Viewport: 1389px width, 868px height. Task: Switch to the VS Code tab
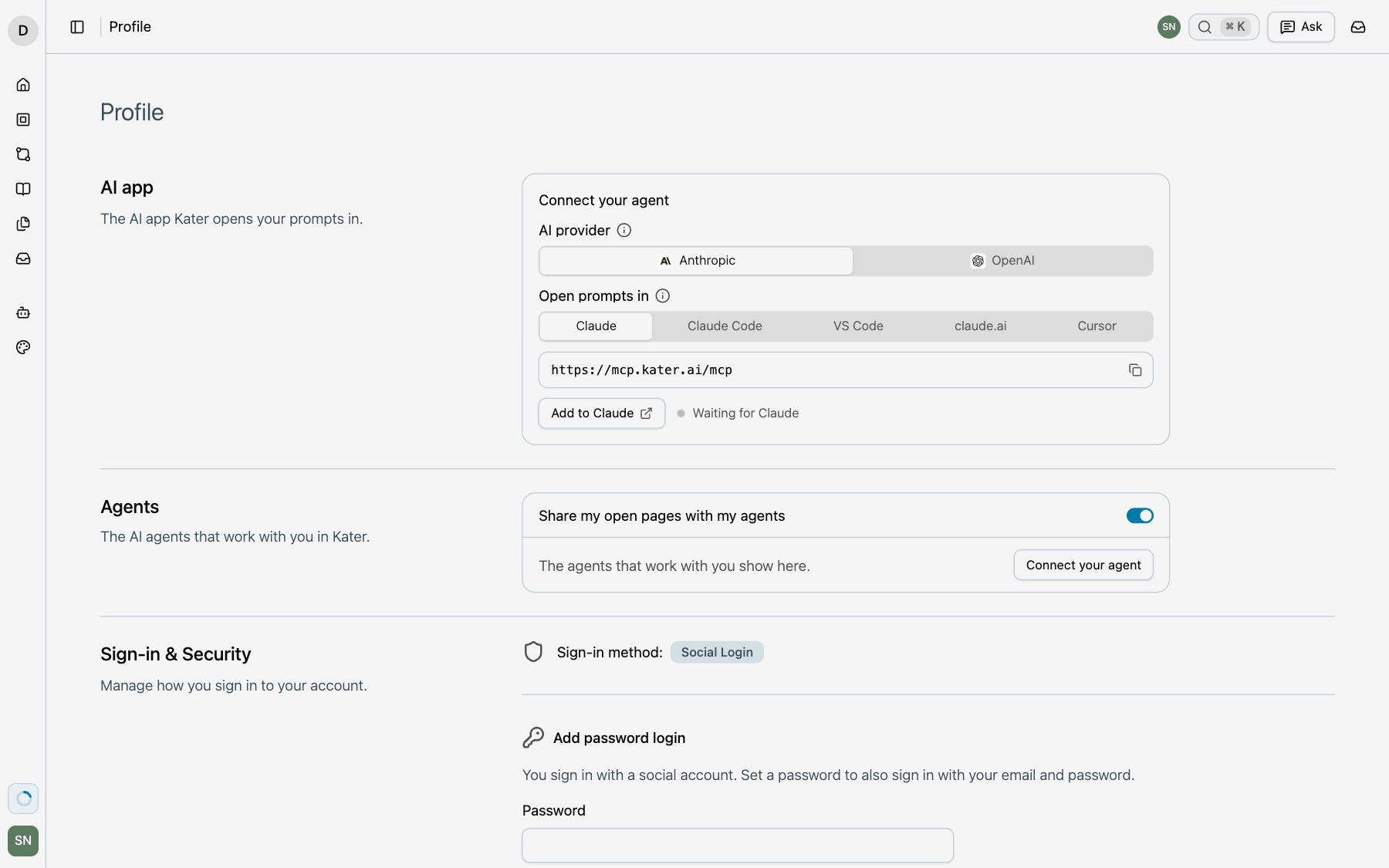[x=858, y=326]
